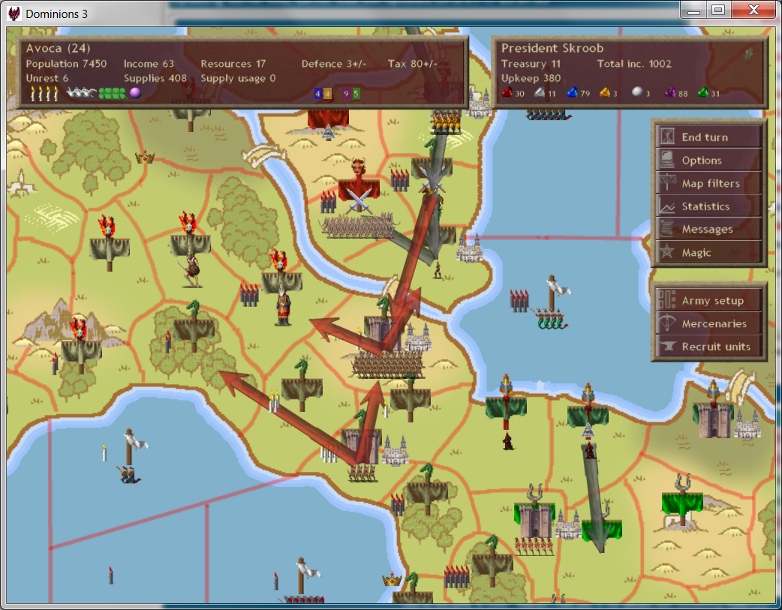The height and width of the screenshot is (610, 782).
Task: Select the black hooded figure under green banner
Action: click(x=507, y=441)
